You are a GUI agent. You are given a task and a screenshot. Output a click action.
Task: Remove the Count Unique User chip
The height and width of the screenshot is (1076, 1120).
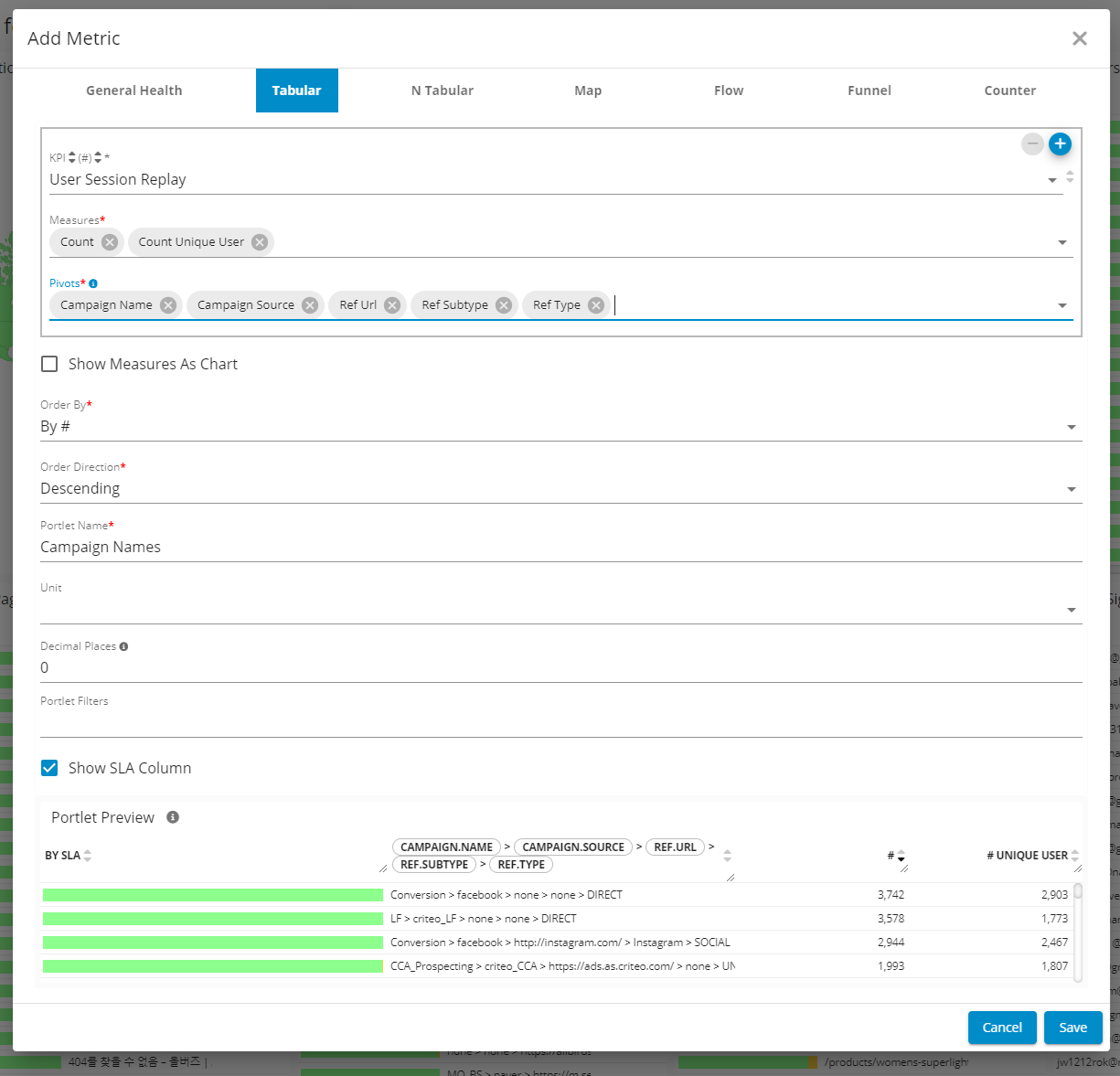point(260,242)
